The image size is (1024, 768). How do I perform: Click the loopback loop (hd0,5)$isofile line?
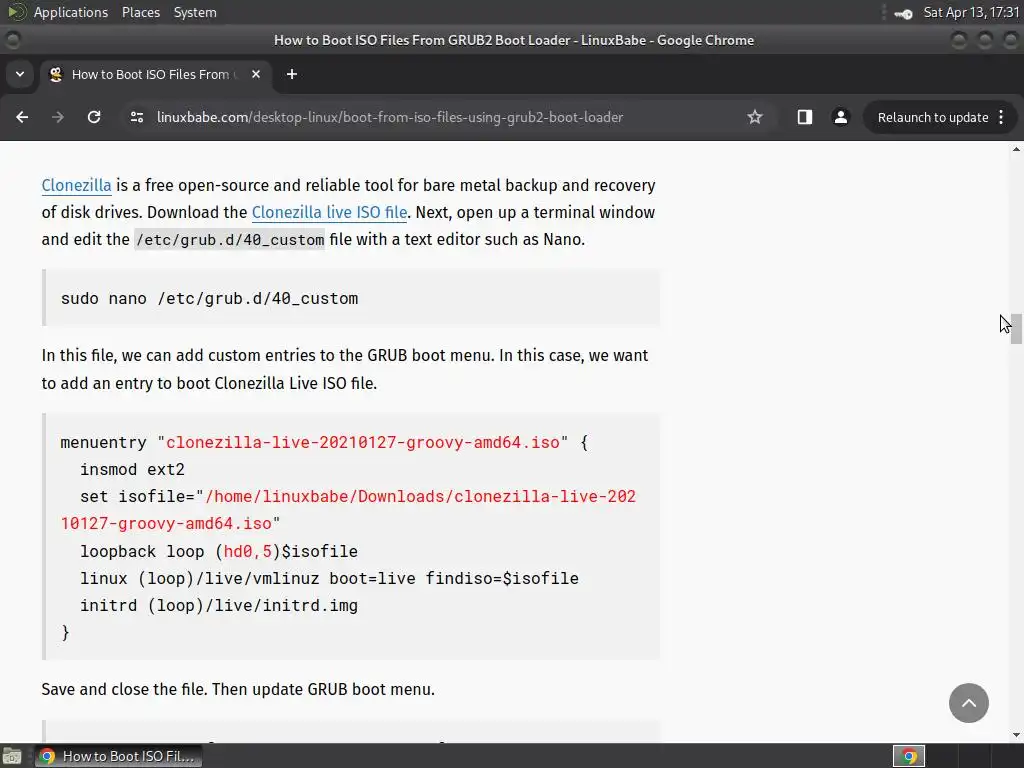219,551
